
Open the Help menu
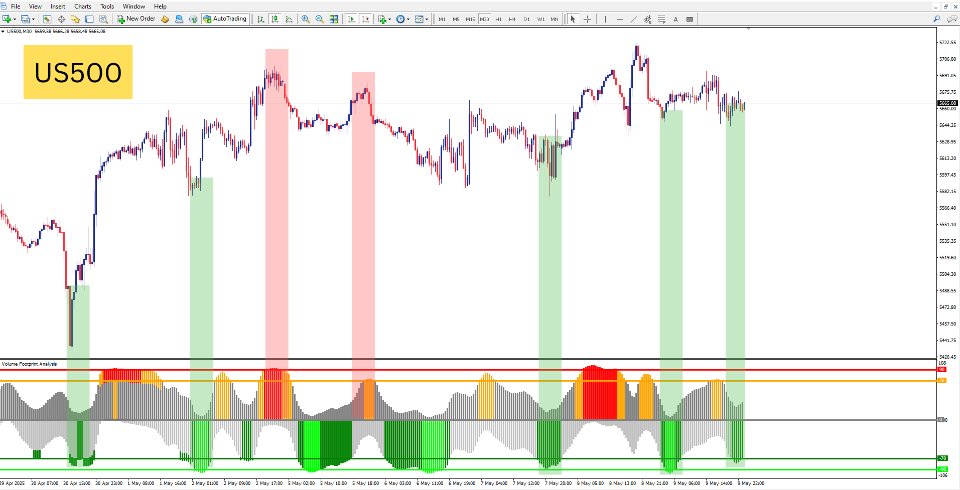pyautogui.click(x=160, y=6)
